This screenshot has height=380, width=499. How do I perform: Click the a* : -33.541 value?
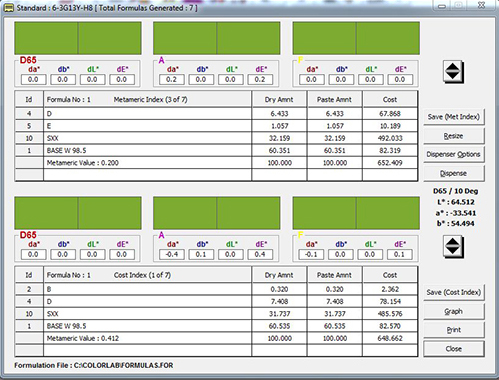(x=456, y=213)
